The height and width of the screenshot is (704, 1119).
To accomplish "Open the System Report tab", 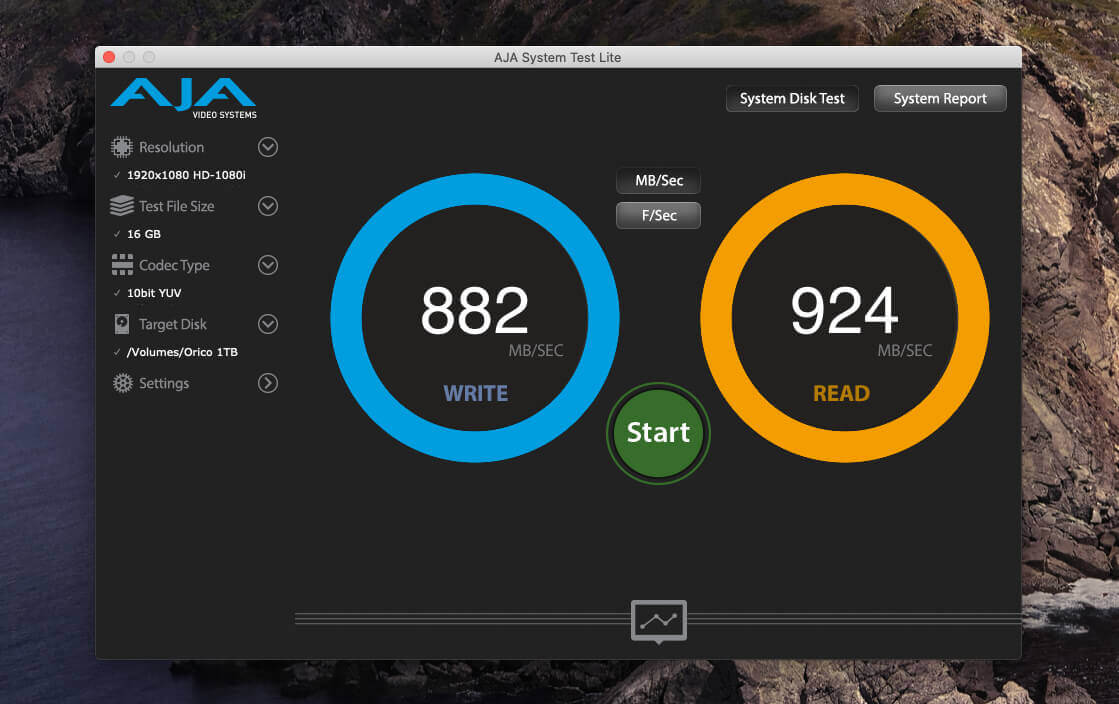I will tap(940, 99).
